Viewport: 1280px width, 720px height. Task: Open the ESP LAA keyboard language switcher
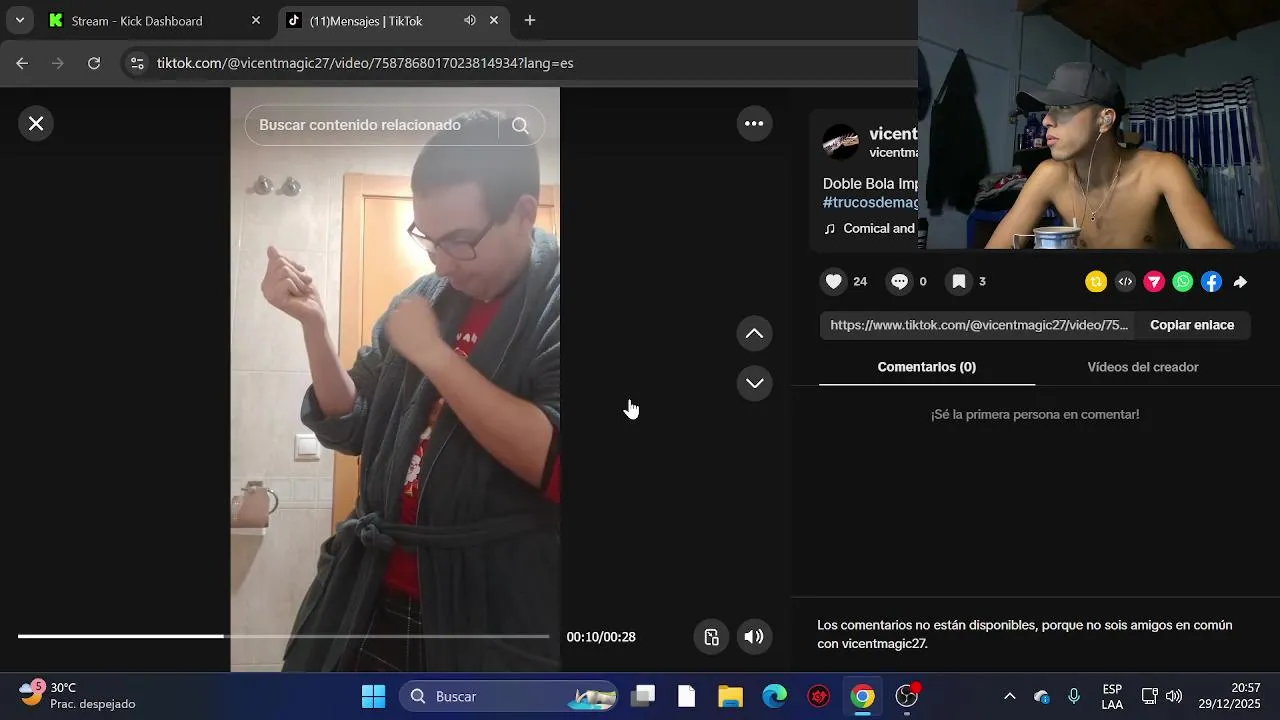1112,696
